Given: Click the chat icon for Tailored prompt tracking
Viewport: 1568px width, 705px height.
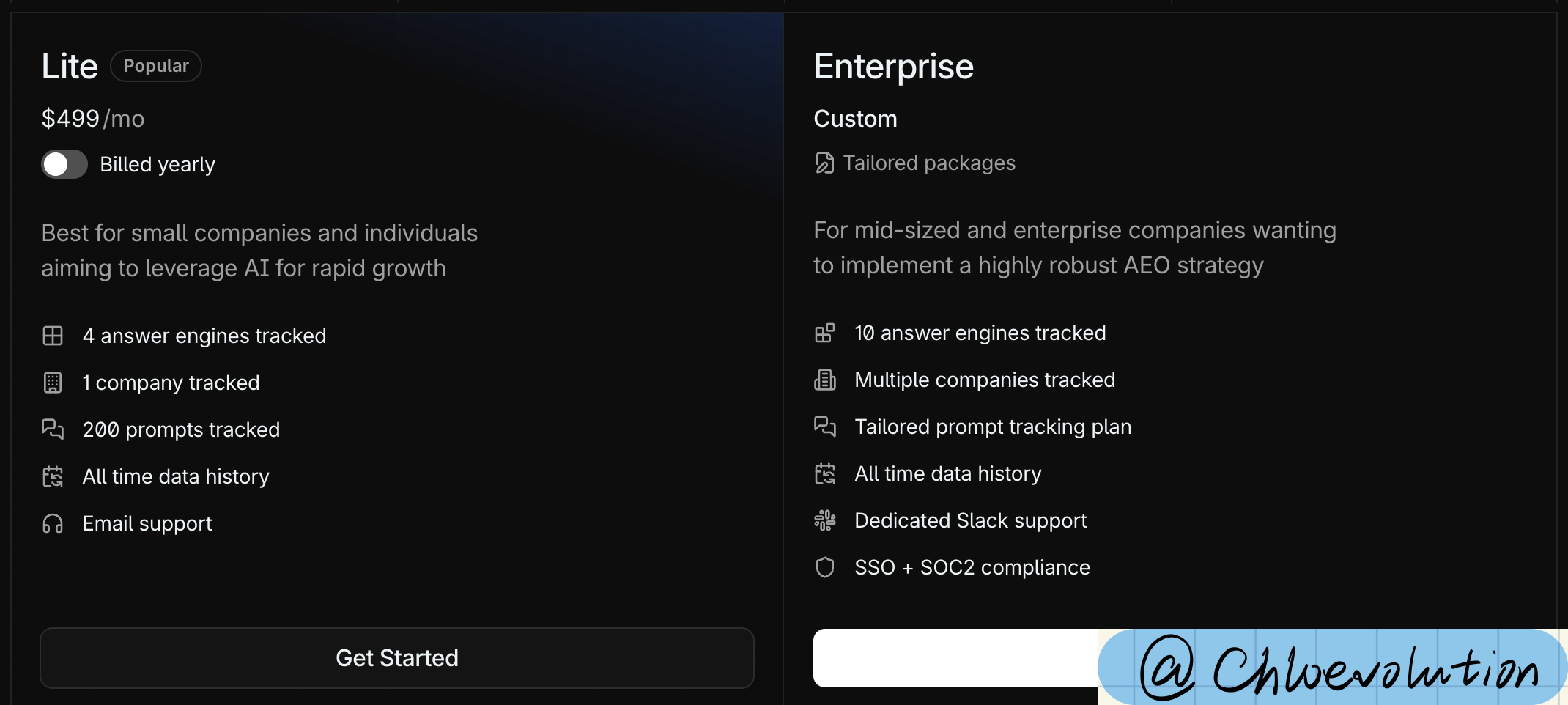Looking at the screenshot, I should (824, 427).
